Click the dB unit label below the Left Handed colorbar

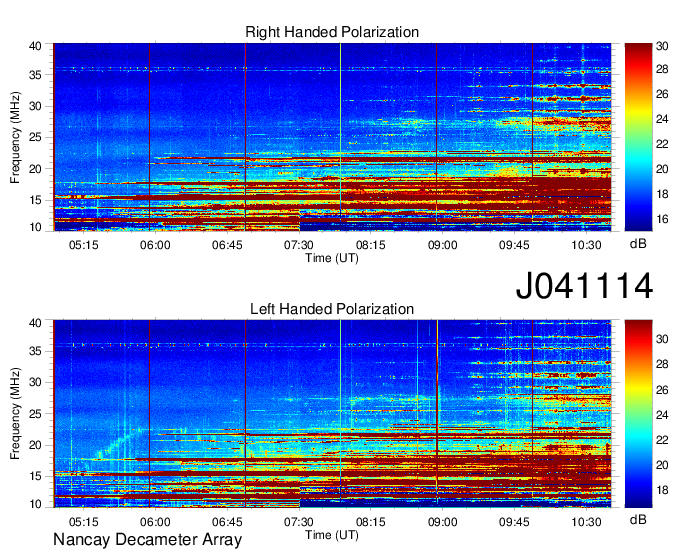[638, 520]
